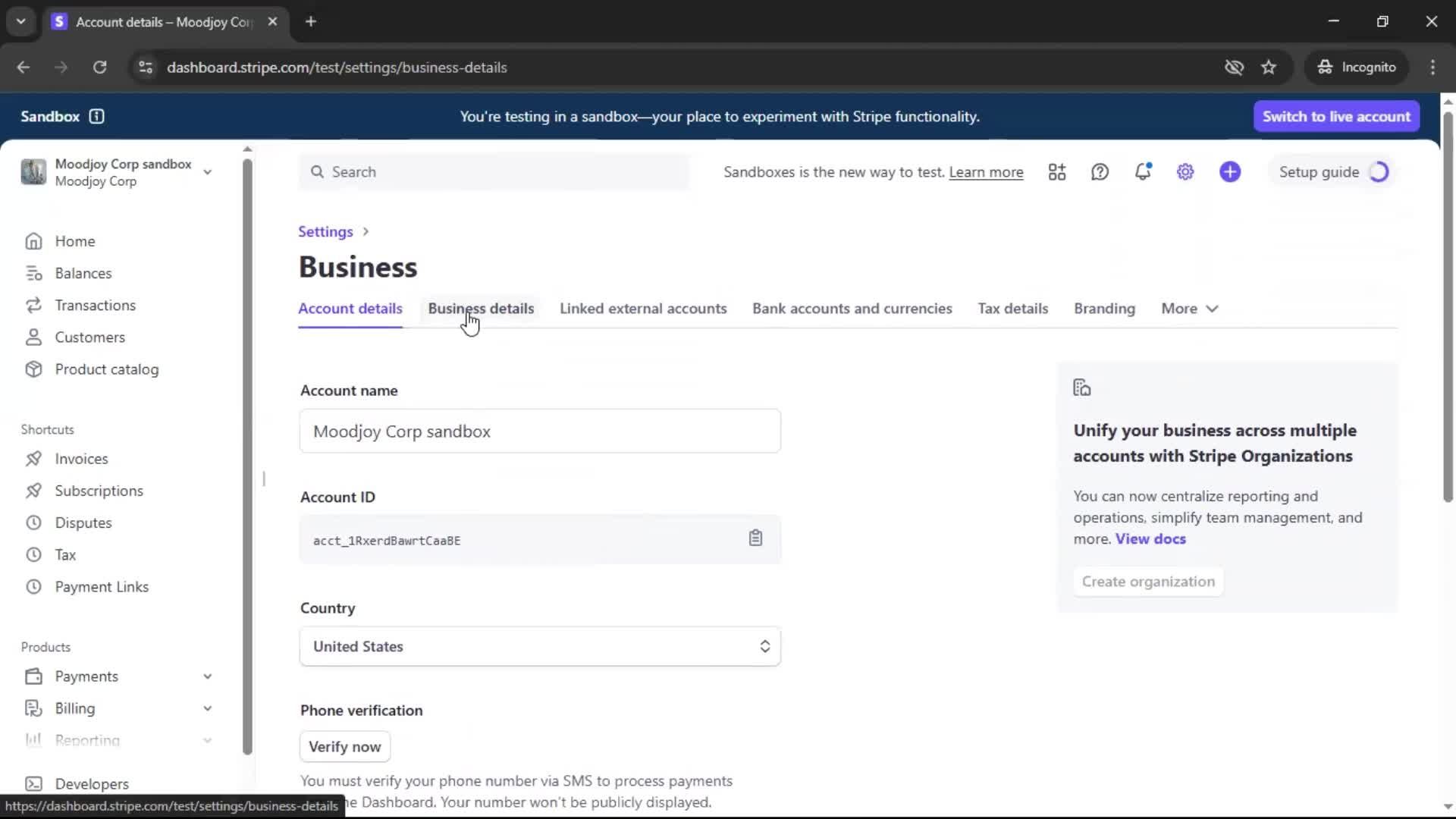Open the View docs link
The width and height of the screenshot is (1456, 819).
coord(1150,539)
